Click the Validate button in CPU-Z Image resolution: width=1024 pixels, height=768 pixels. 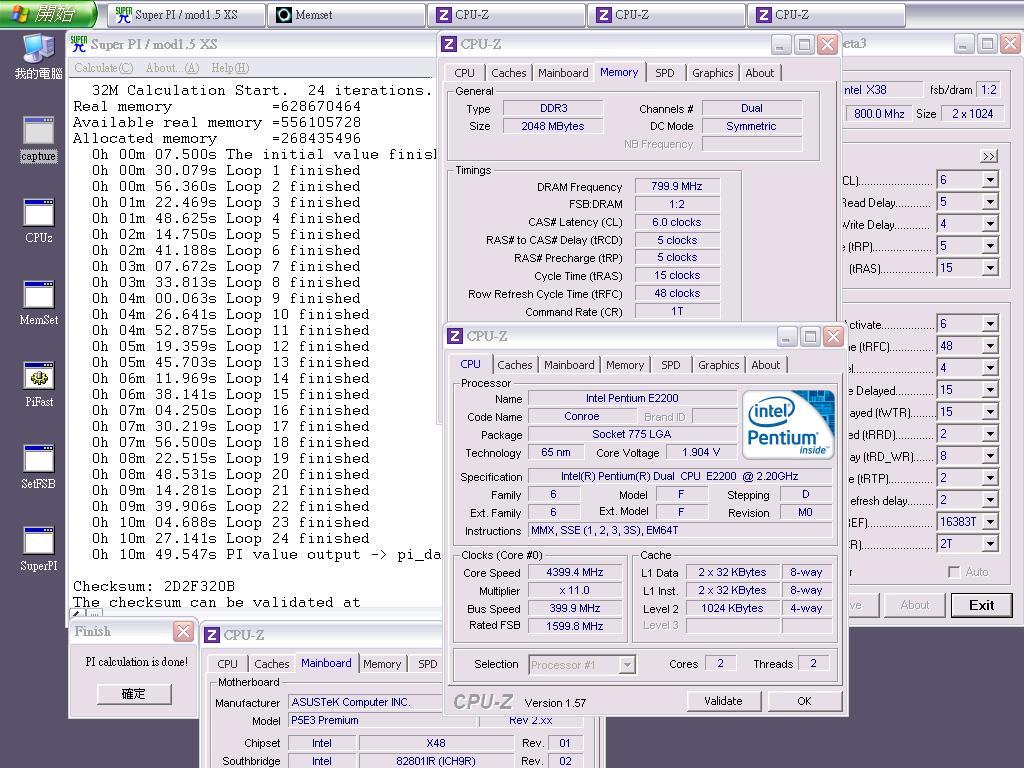click(723, 701)
